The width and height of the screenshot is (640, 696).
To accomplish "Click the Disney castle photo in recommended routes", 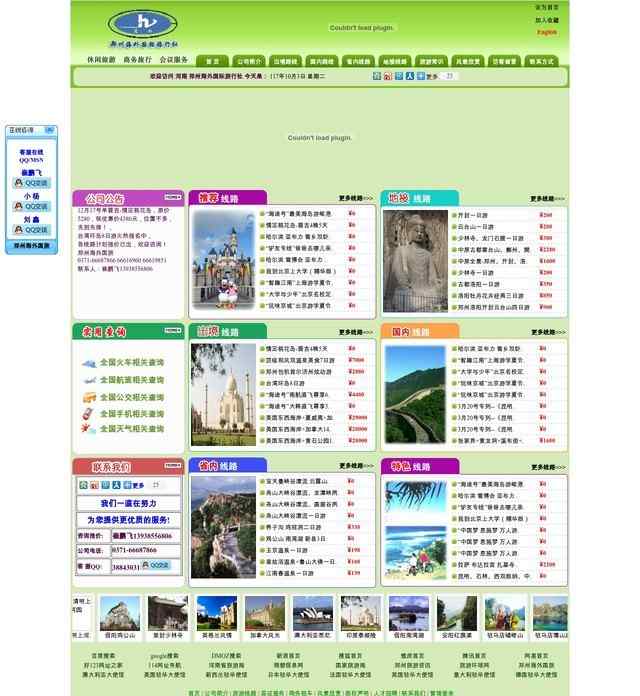I will [224, 260].
